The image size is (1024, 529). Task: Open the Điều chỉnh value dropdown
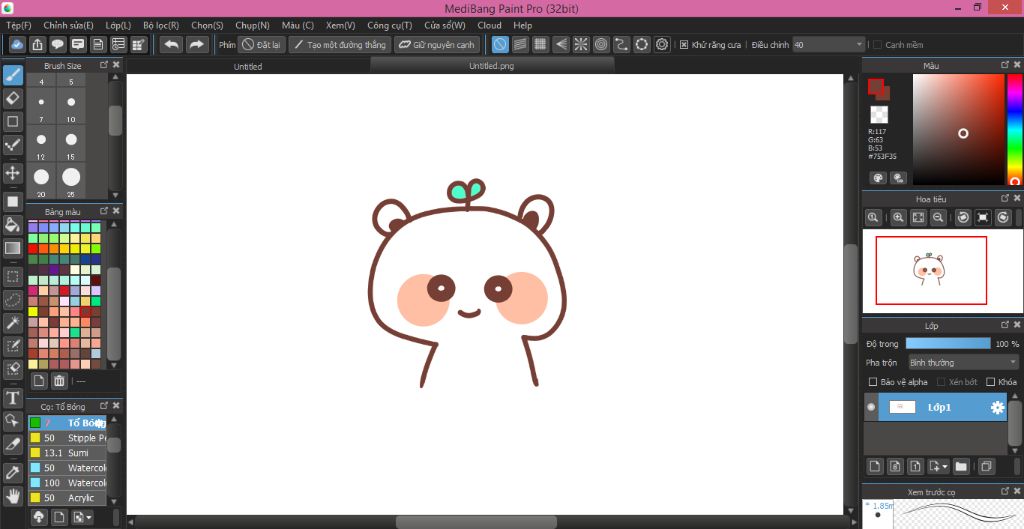(x=859, y=45)
